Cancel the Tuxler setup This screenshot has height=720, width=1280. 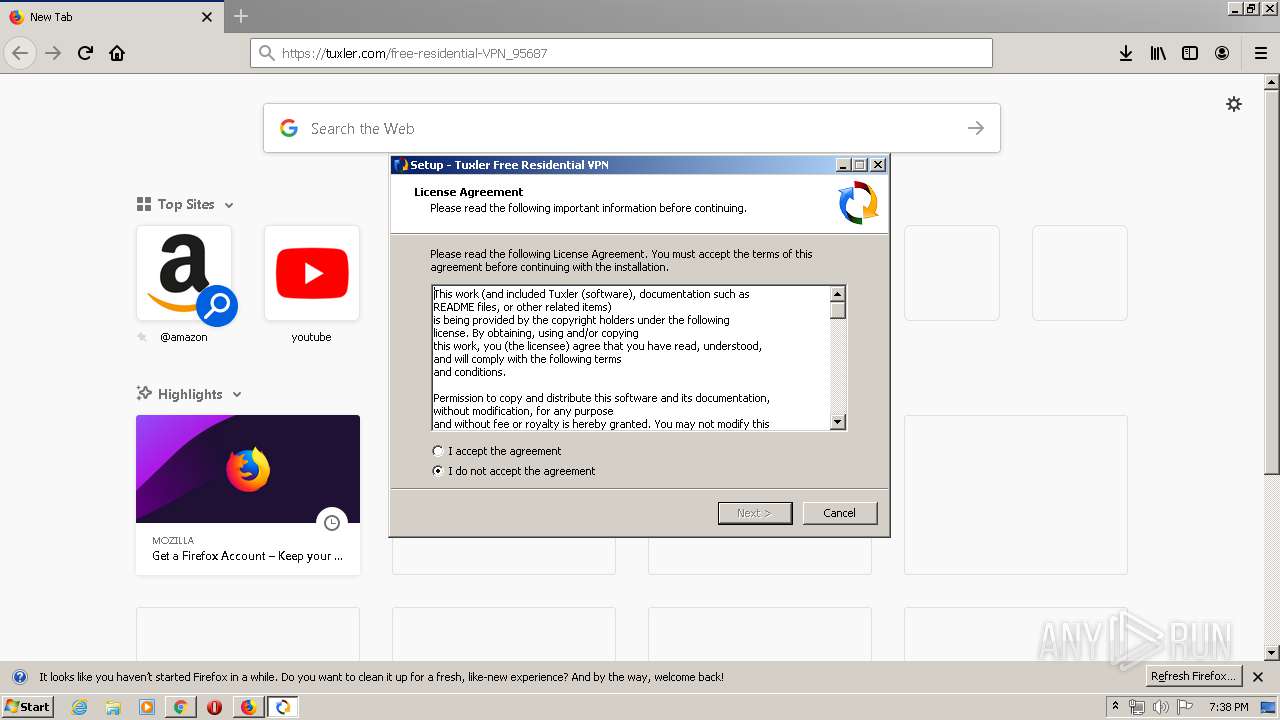tap(840, 513)
